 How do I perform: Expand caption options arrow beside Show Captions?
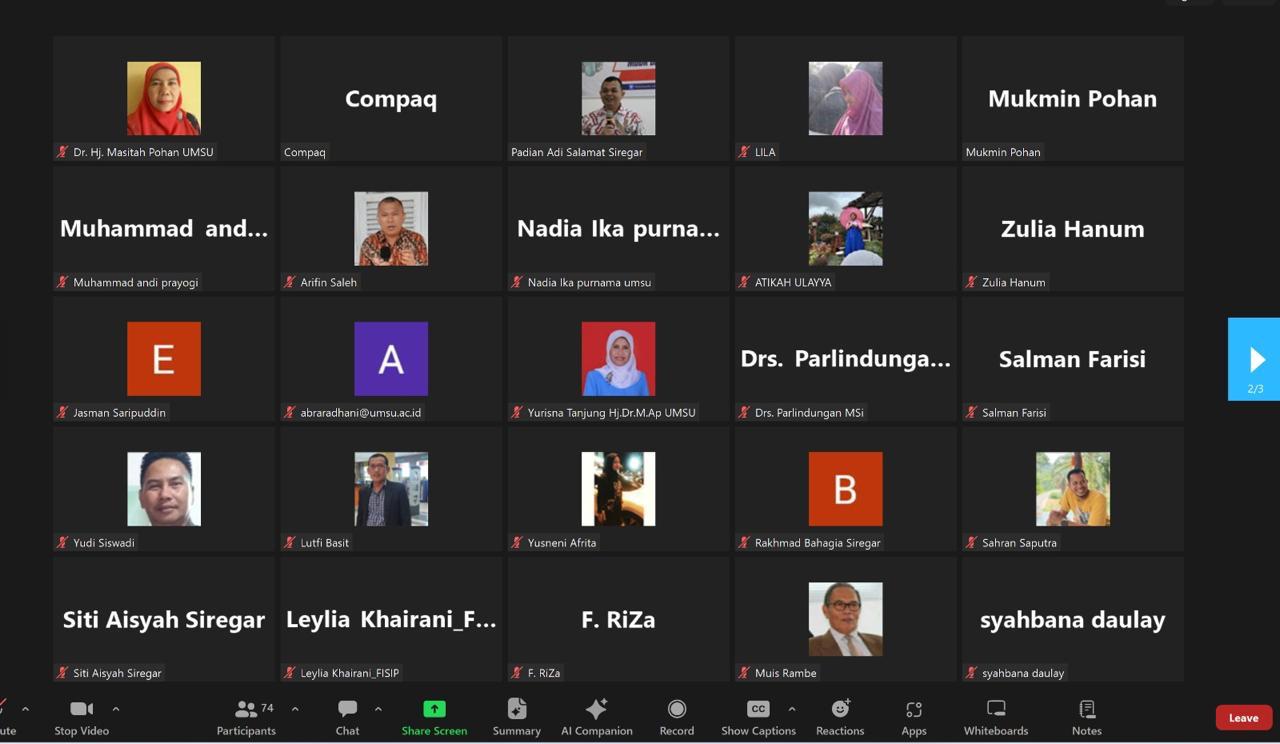[792, 709]
